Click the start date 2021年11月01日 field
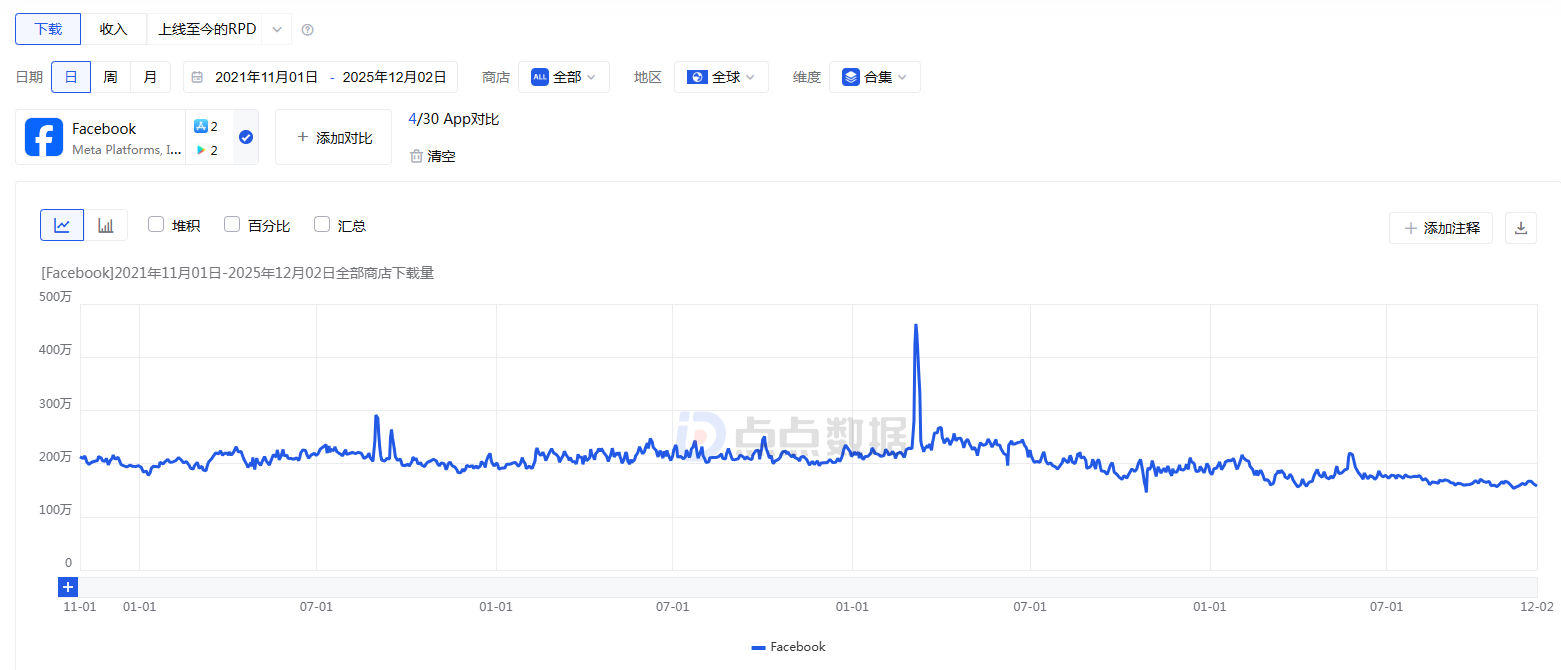The width and height of the screenshot is (1561, 670). coord(266,77)
